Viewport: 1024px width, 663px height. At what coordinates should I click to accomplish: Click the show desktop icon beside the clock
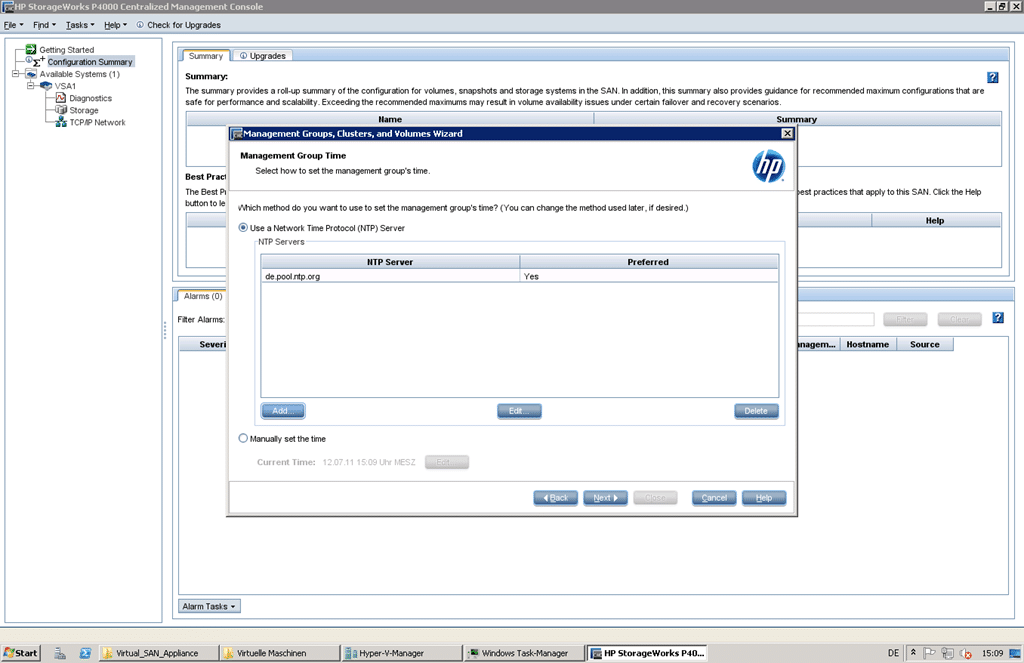click(x=1015, y=653)
